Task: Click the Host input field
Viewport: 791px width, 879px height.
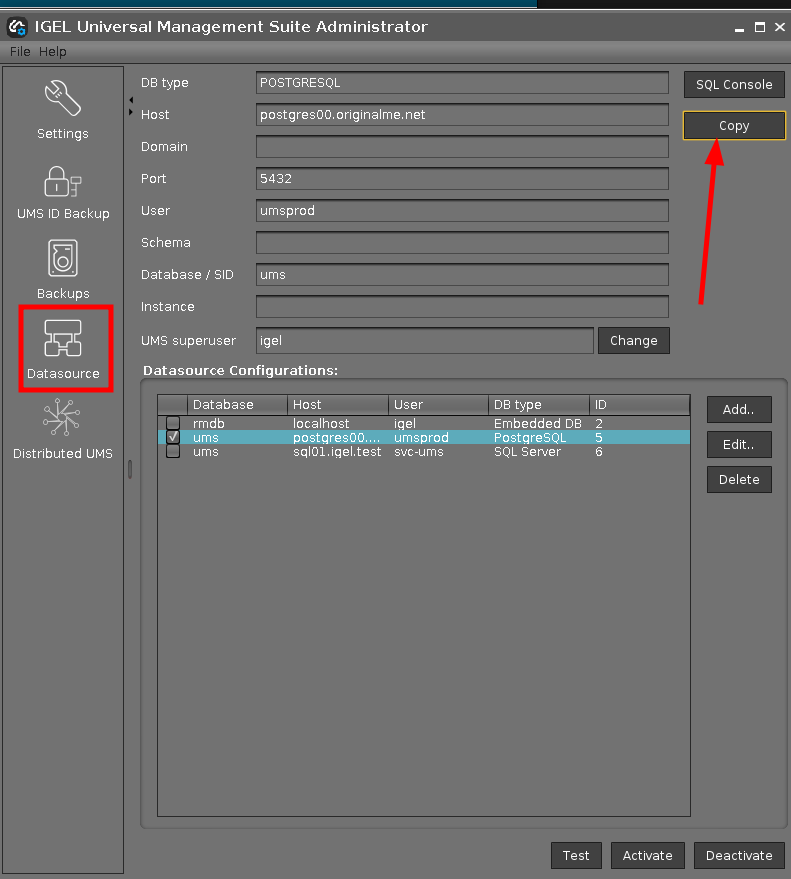Action: tap(462, 115)
